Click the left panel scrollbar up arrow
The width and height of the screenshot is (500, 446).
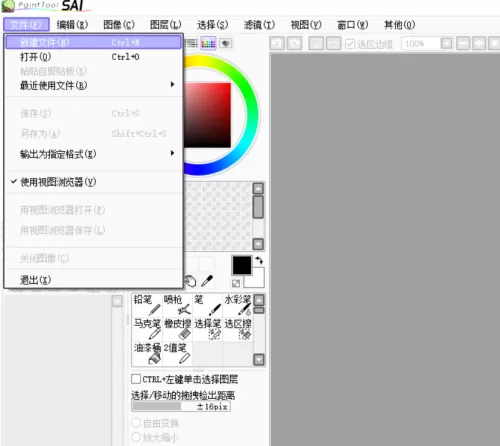click(117, 301)
